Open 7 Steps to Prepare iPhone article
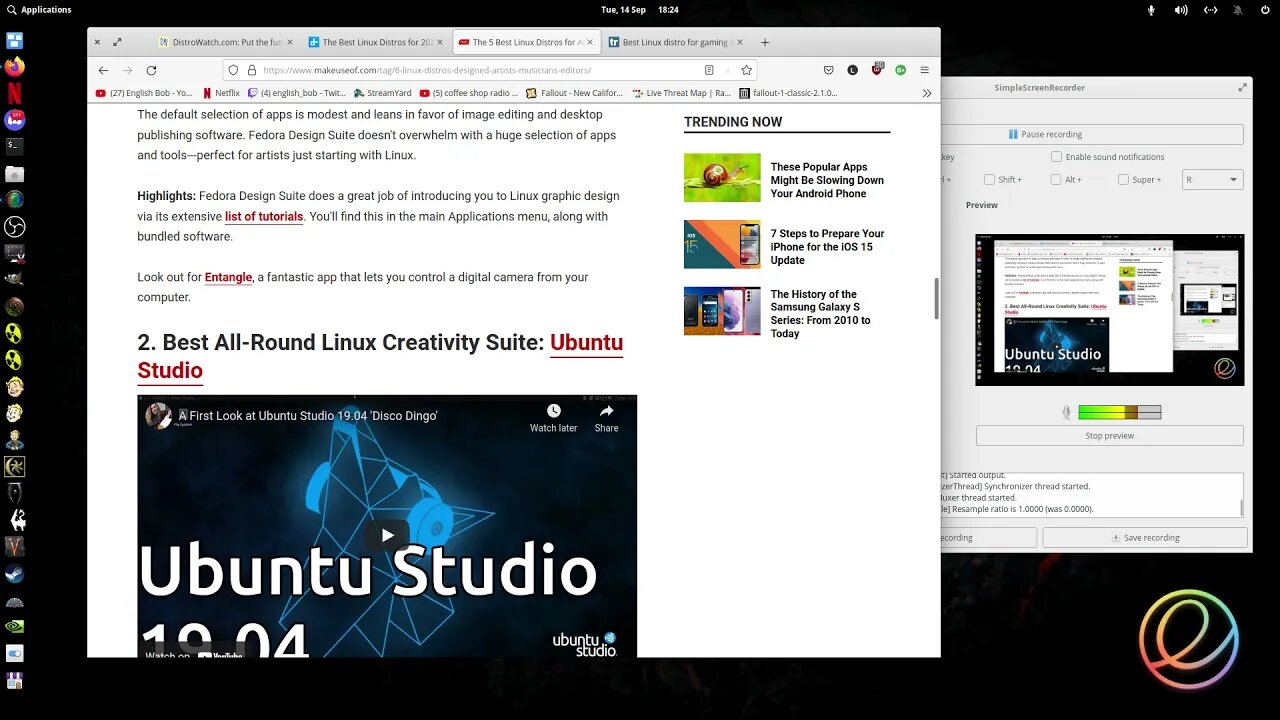This screenshot has width=1280, height=720. click(827, 247)
